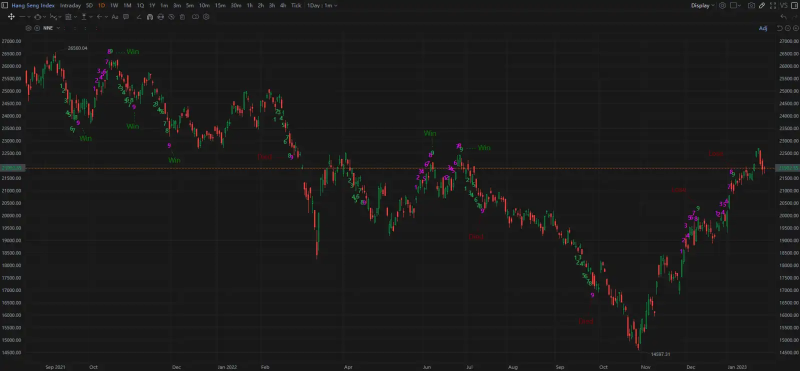Select the calculator/projection drawing tool

pyautogui.click(x=68, y=17)
